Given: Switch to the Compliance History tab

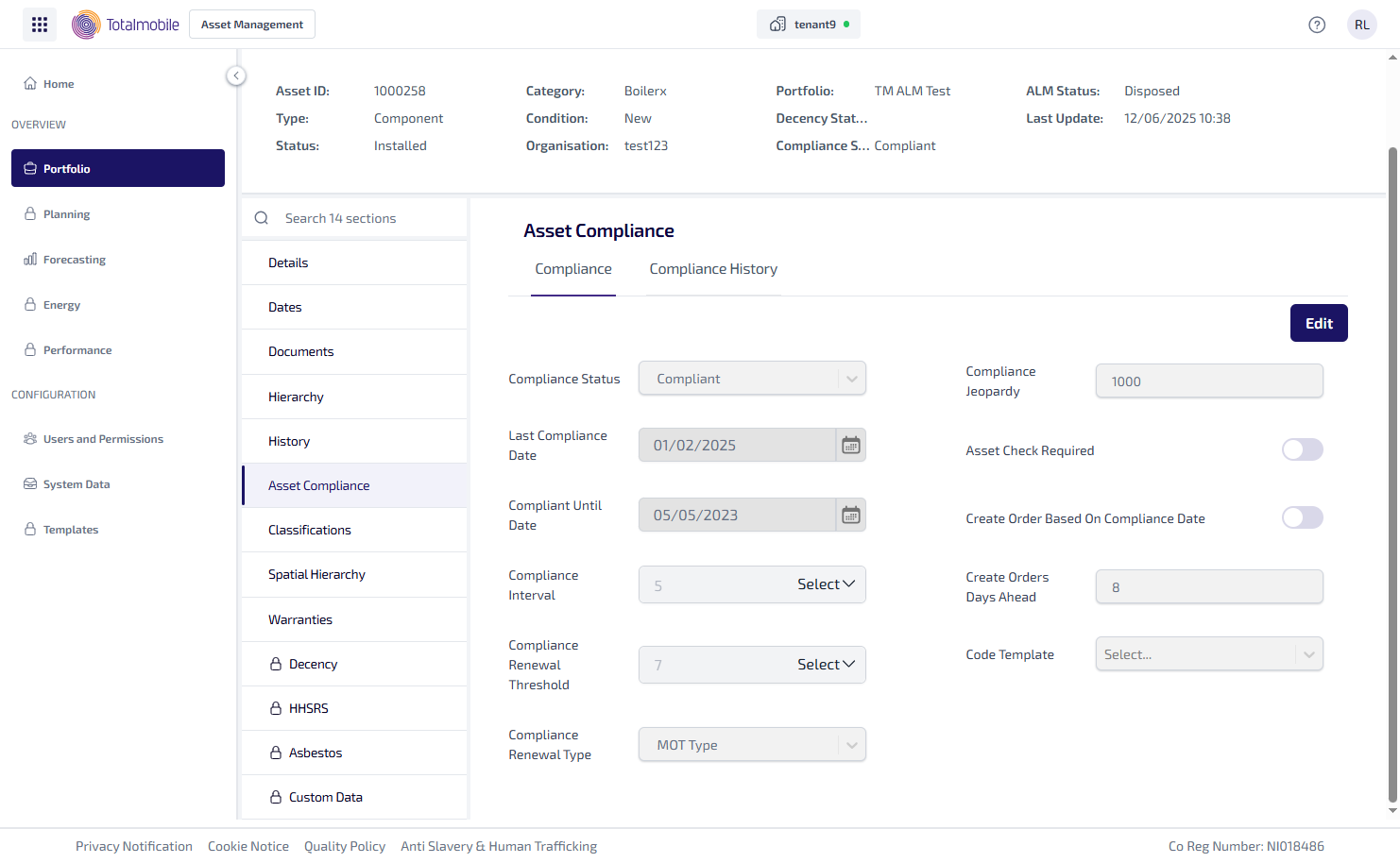Looking at the screenshot, I should (713, 269).
